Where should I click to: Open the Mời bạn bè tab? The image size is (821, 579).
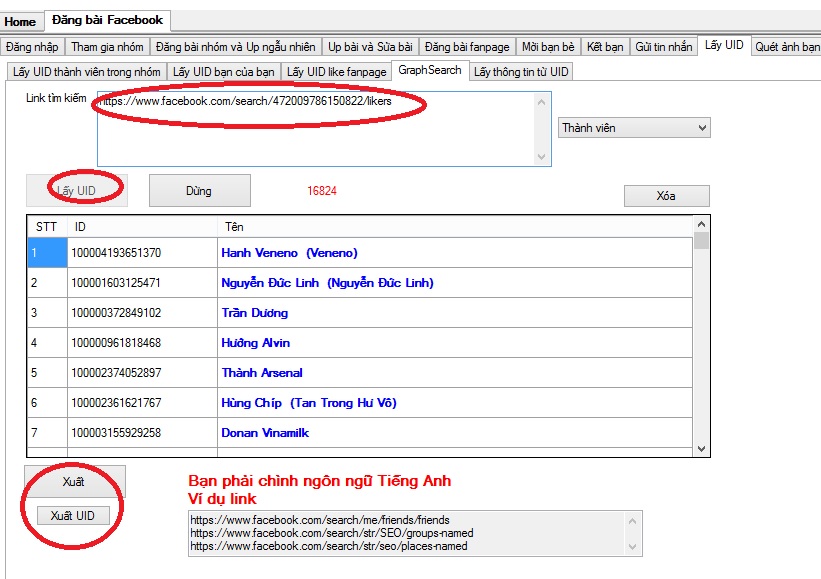coord(548,47)
